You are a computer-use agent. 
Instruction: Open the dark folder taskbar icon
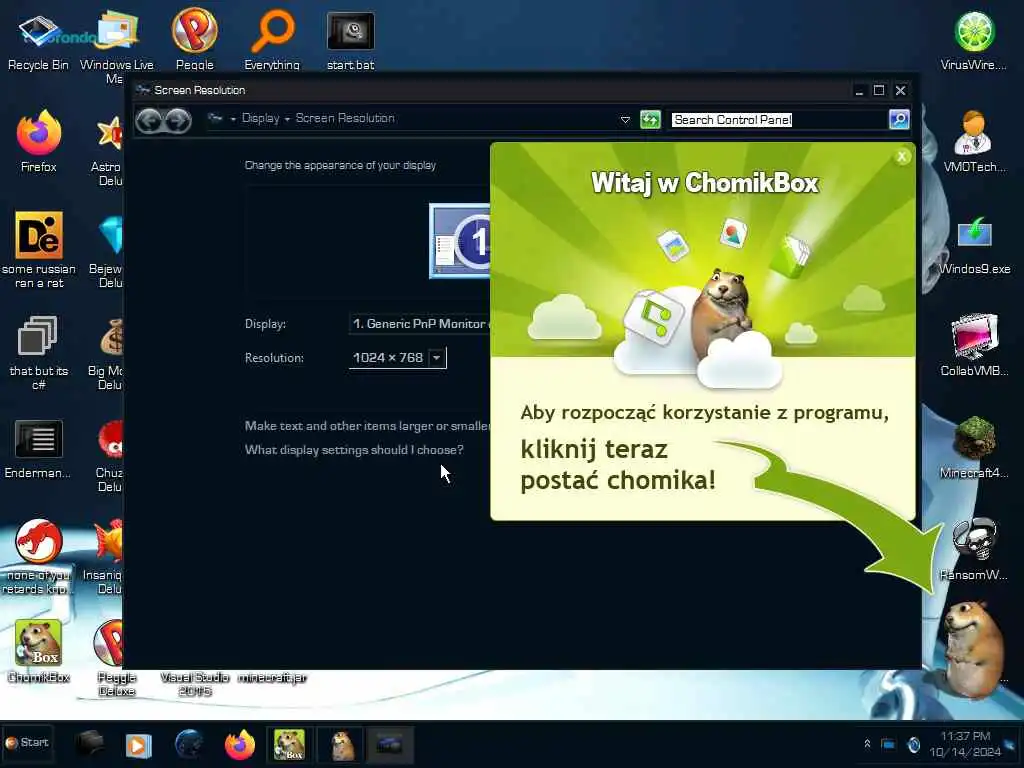[x=89, y=744]
